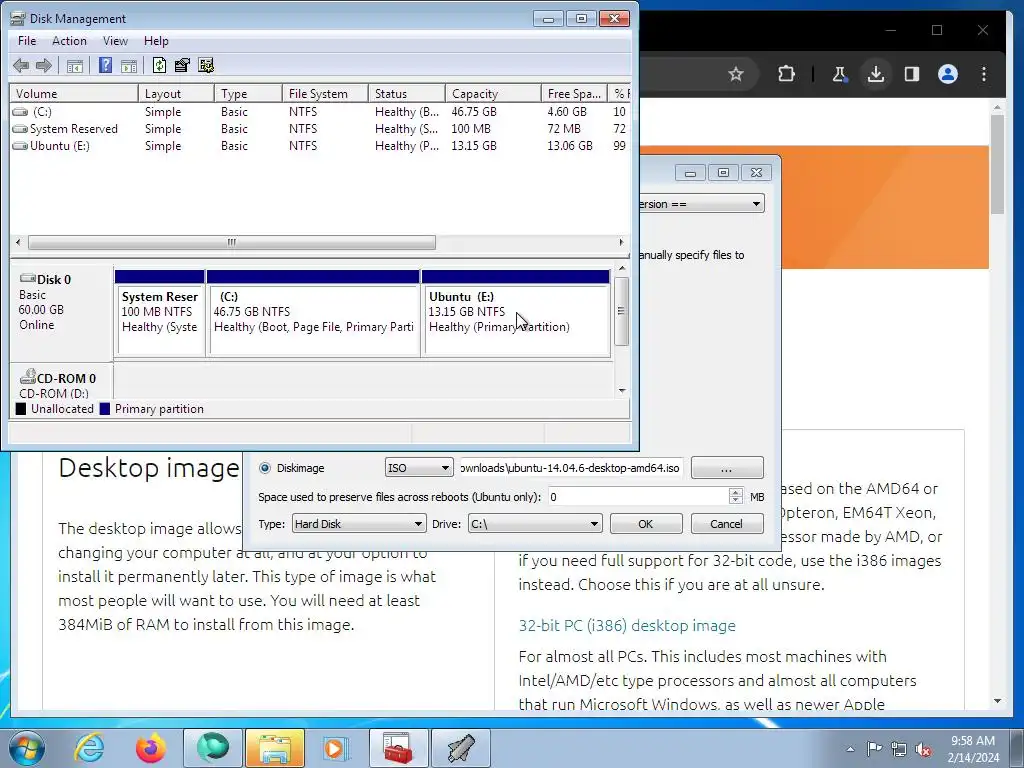
Task: Decrease persistence space with stepper down arrow
Action: click(x=735, y=500)
